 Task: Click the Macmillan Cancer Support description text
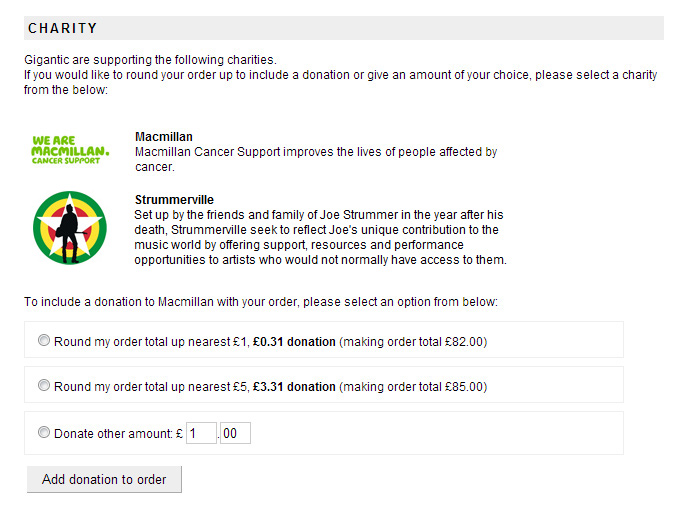point(316,159)
